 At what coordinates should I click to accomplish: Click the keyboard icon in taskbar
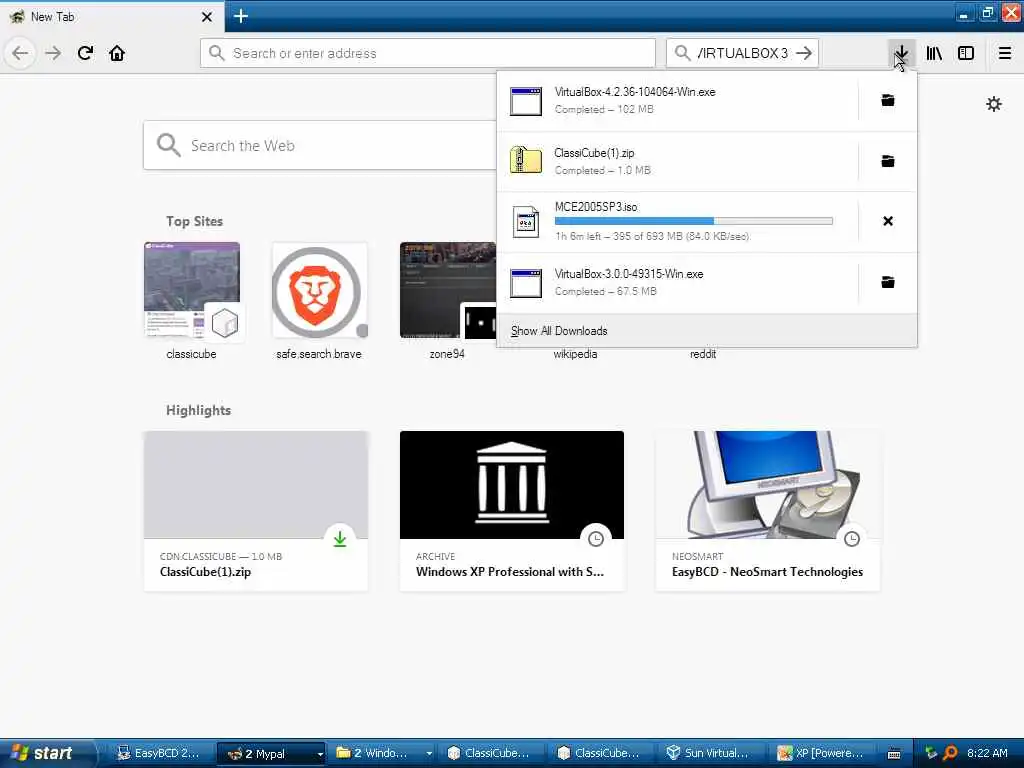(894, 754)
